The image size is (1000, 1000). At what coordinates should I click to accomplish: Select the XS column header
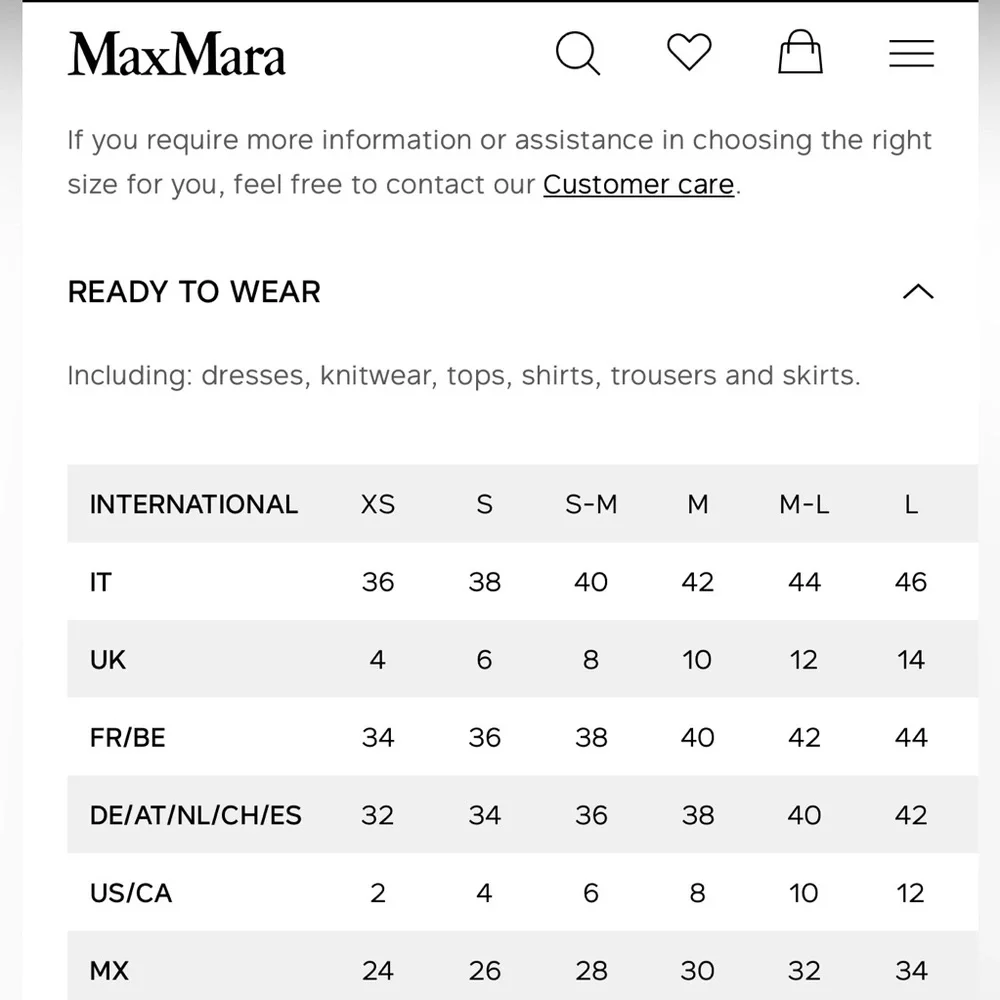click(x=377, y=504)
